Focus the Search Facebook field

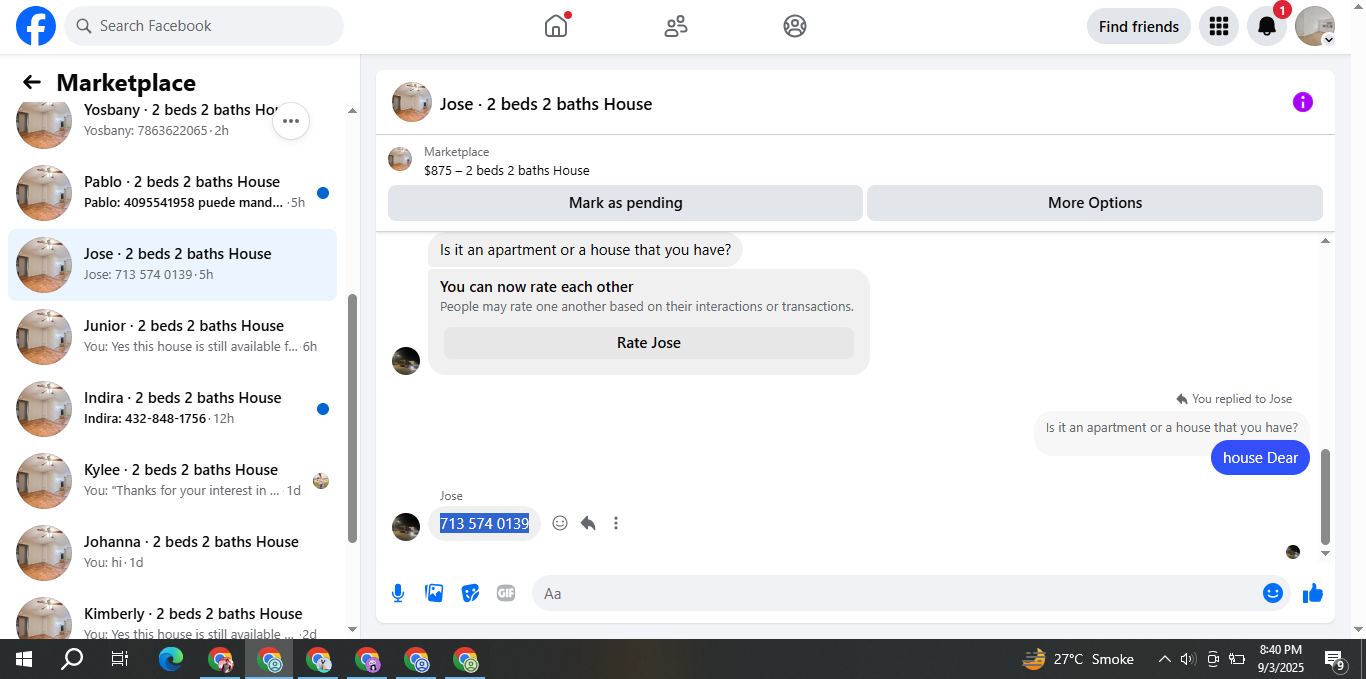(204, 26)
